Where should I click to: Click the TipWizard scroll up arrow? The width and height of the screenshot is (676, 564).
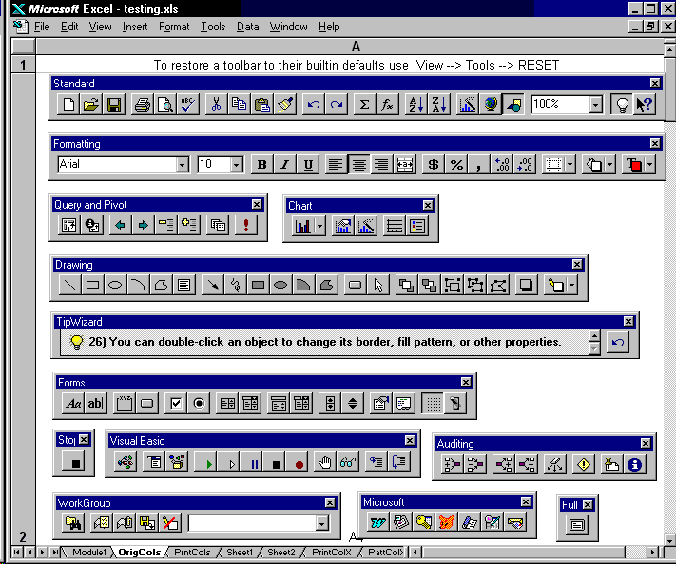[595, 335]
